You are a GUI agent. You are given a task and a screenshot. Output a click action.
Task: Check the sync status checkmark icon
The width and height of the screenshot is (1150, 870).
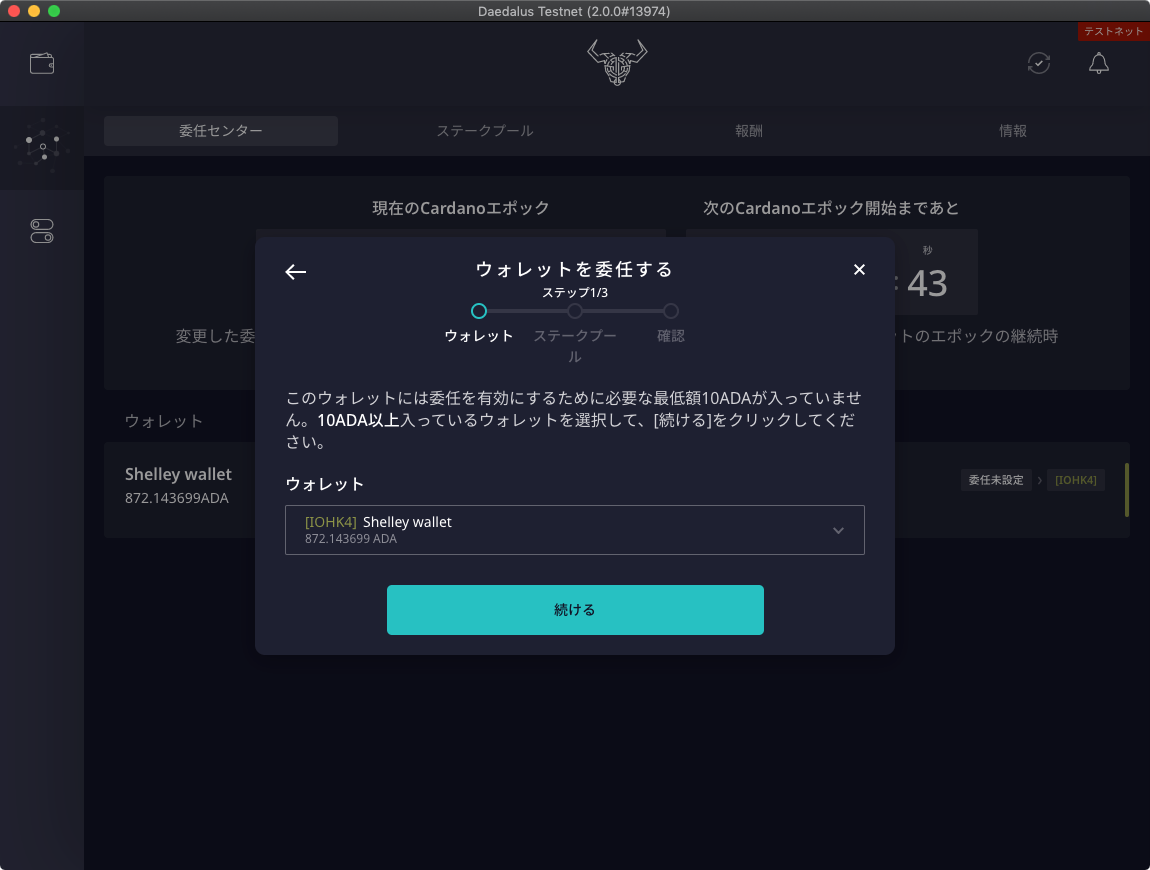pos(1038,63)
